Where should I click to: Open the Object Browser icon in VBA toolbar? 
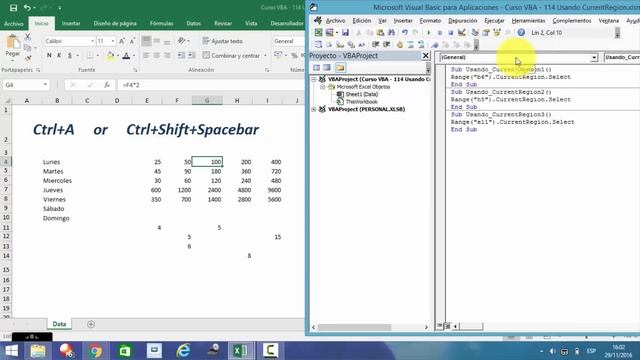point(497,33)
